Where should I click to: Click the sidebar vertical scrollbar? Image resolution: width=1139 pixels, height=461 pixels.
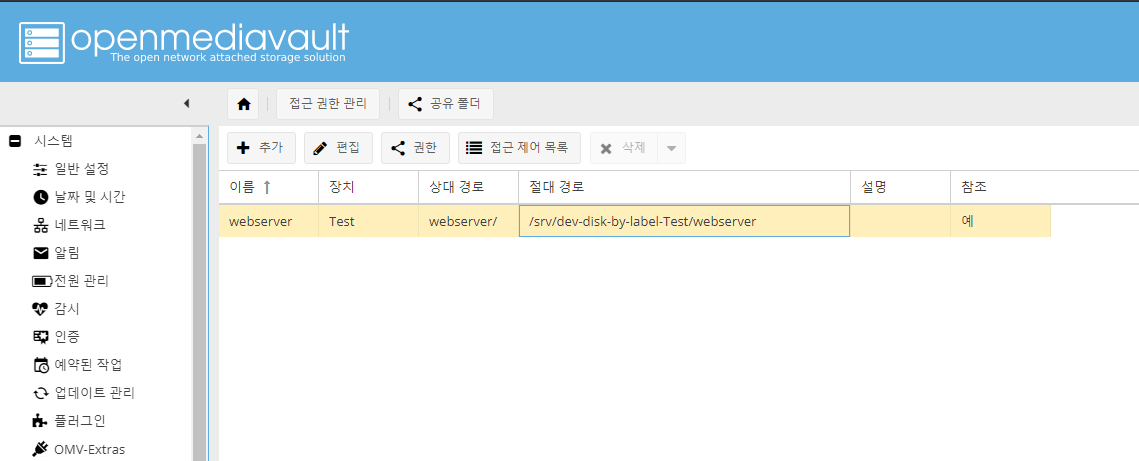point(199,300)
